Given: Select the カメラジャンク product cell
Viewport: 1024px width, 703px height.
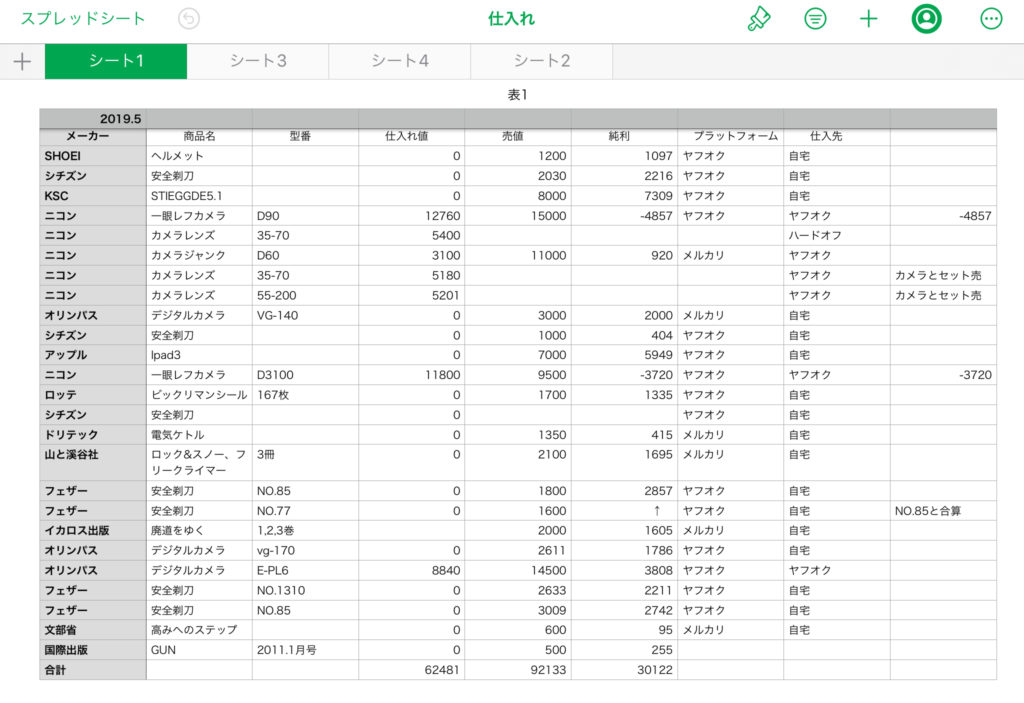Looking at the screenshot, I should click(x=199, y=255).
